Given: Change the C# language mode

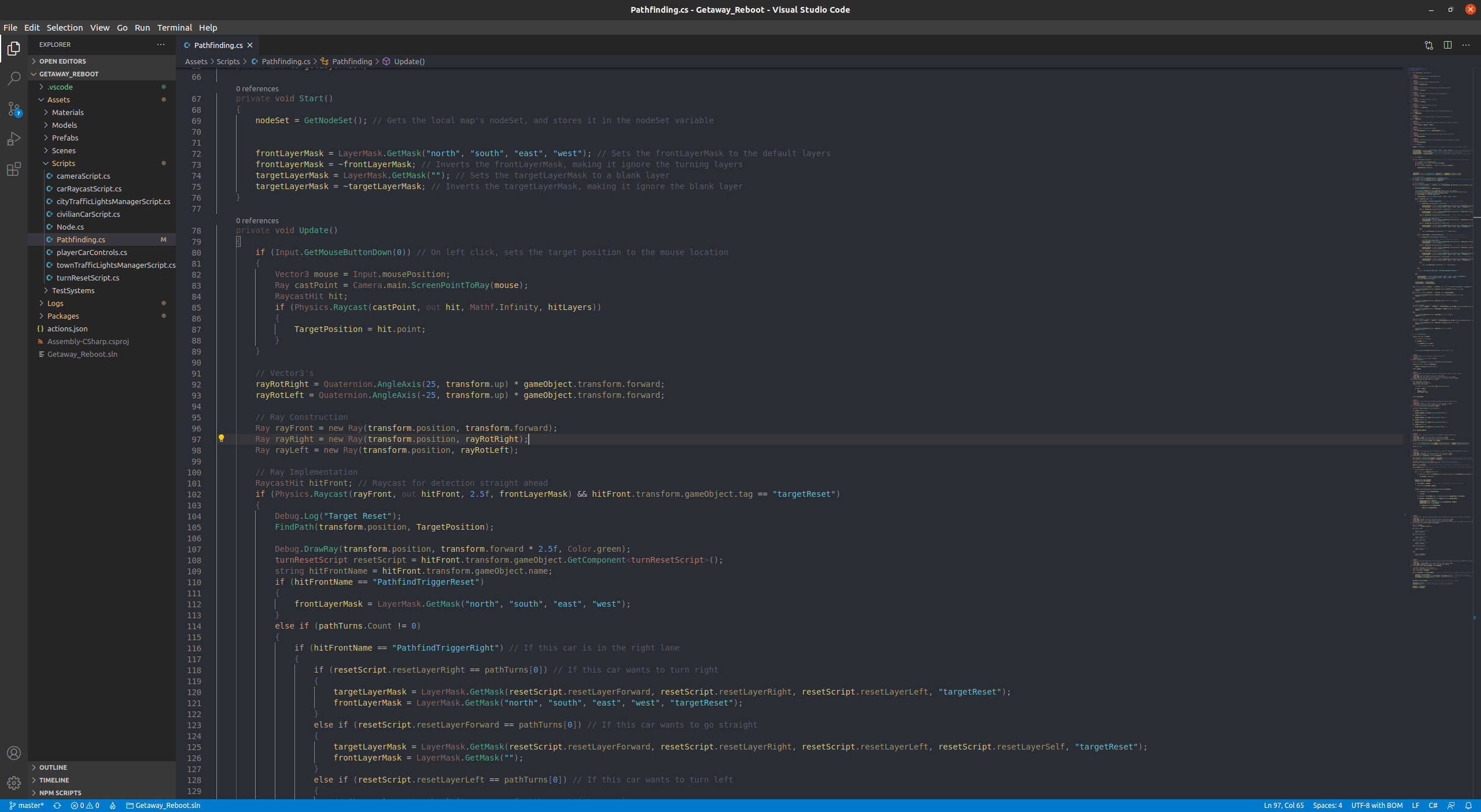Looking at the screenshot, I should [x=1433, y=806].
